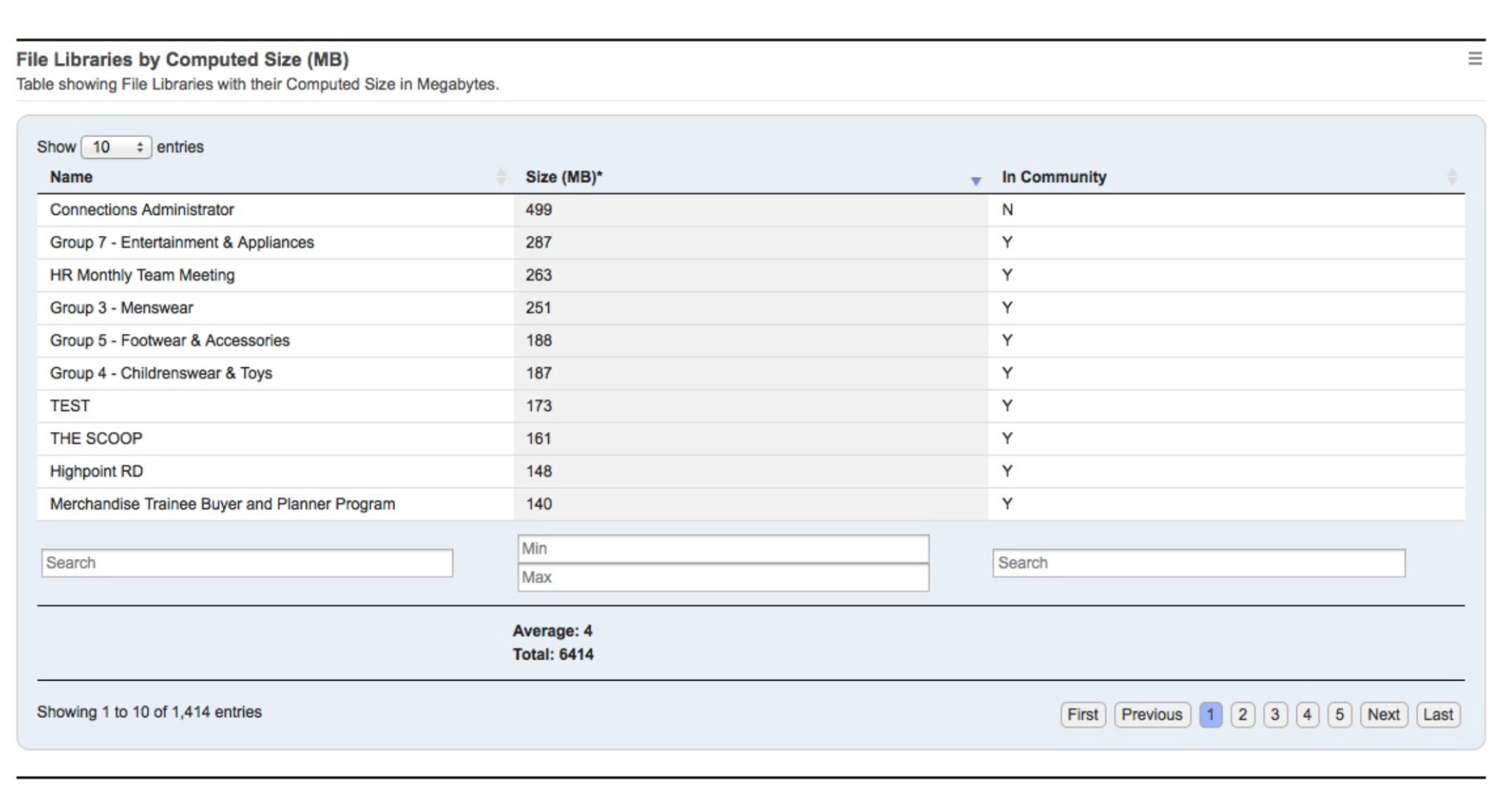
Task: Click the In Community search field
Action: coord(1198,562)
